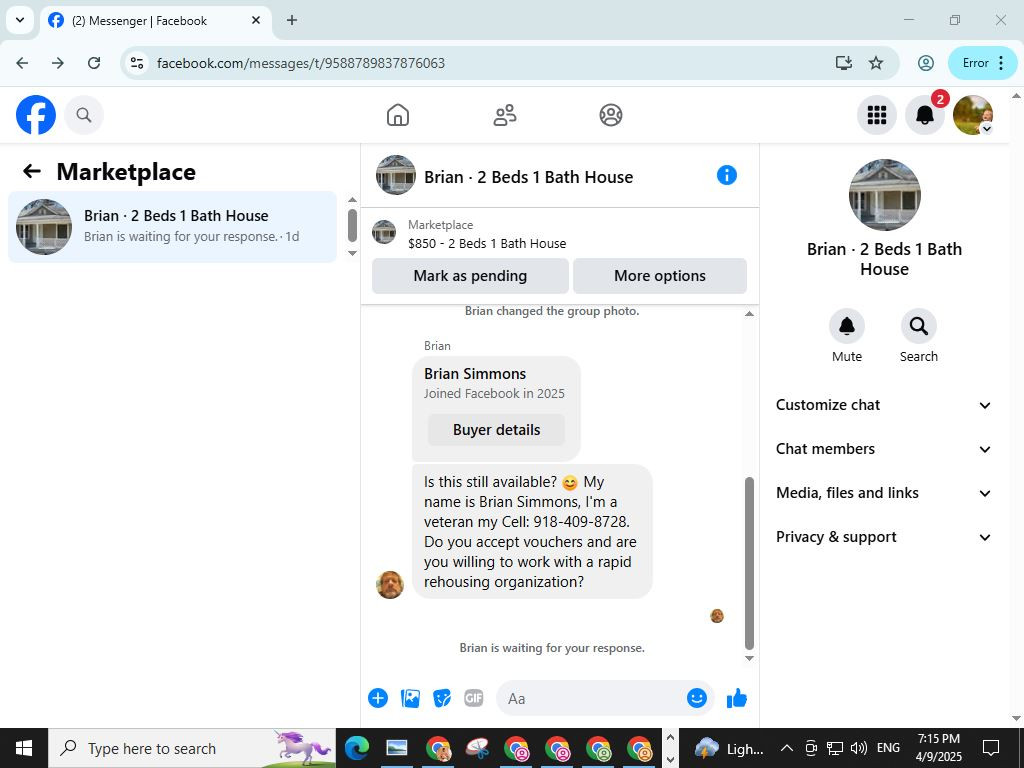The height and width of the screenshot is (768, 1024).
Task: Expand Customize chat section
Action: (x=884, y=405)
